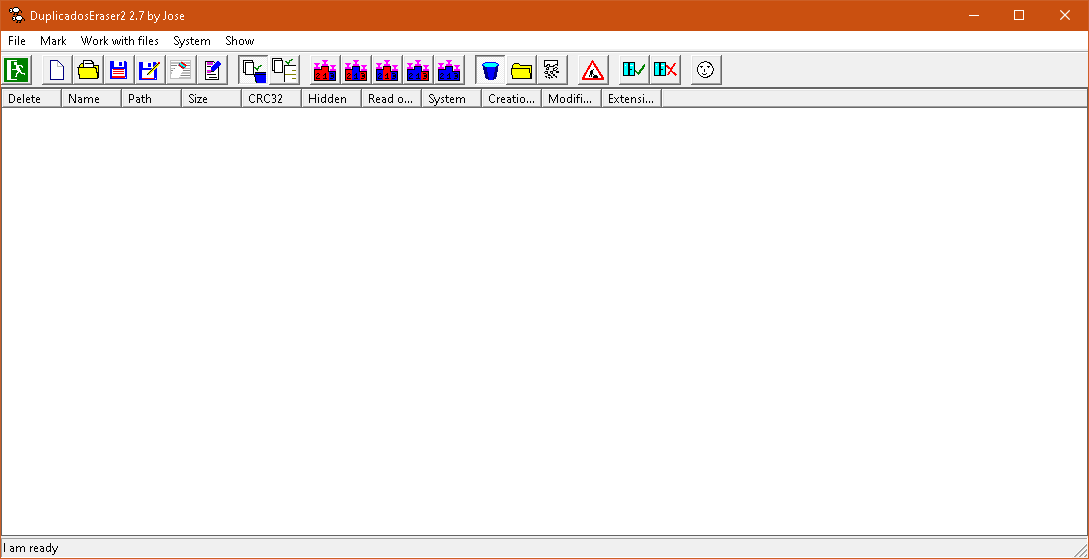Create a new blank list

click(57, 70)
